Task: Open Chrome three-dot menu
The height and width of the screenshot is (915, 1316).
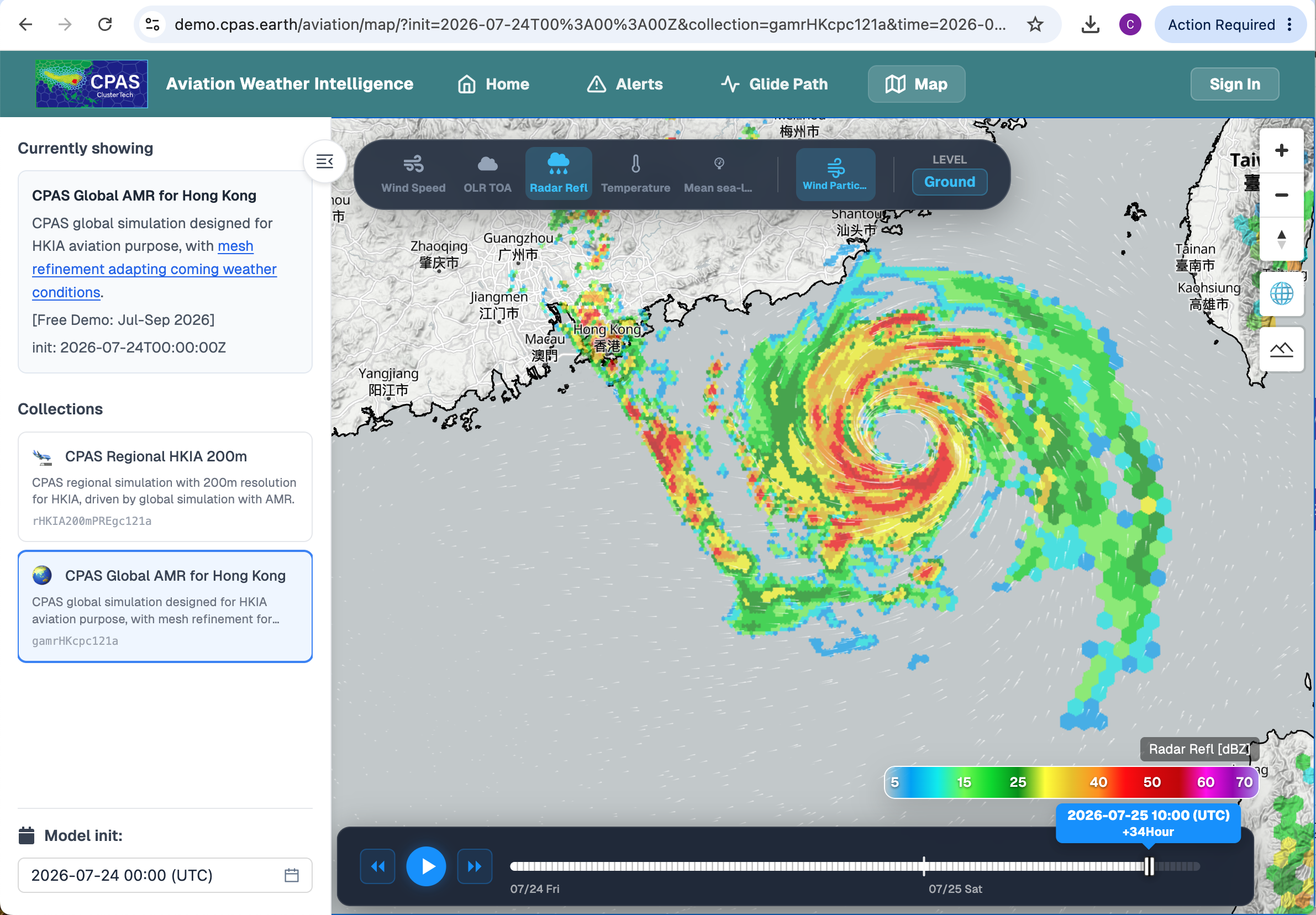Action: coord(1289,25)
